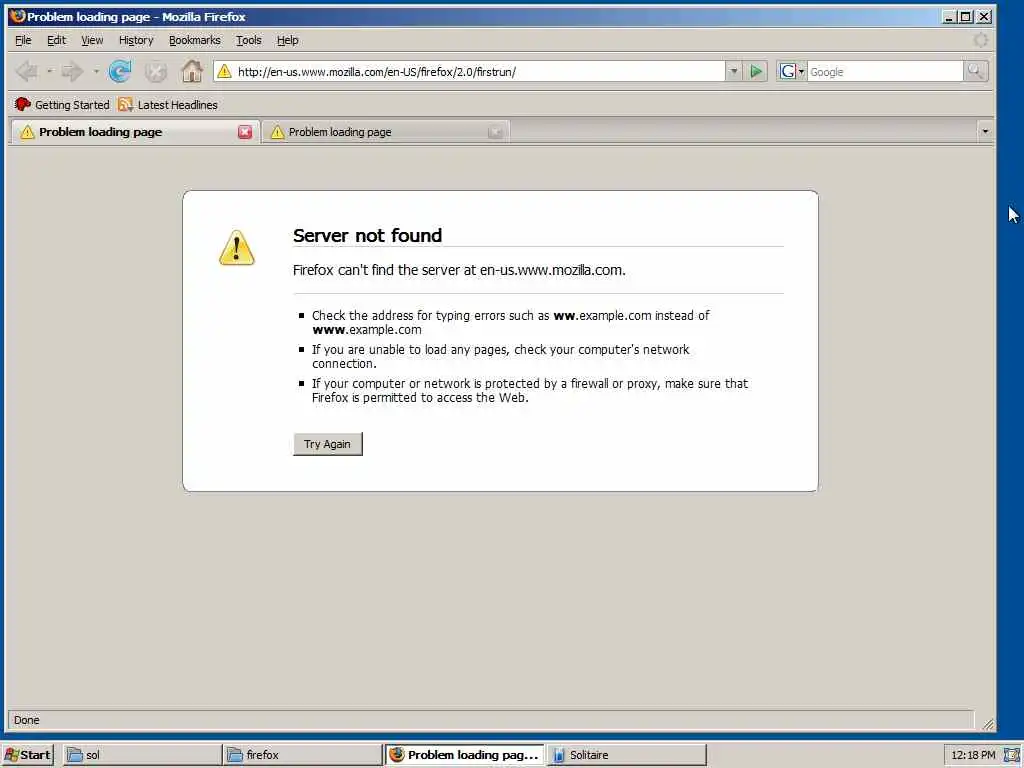Image resolution: width=1024 pixels, height=768 pixels.
Task: Click the large warning triangle on error page
Action: pyautogui.click(x=236, y=248)
